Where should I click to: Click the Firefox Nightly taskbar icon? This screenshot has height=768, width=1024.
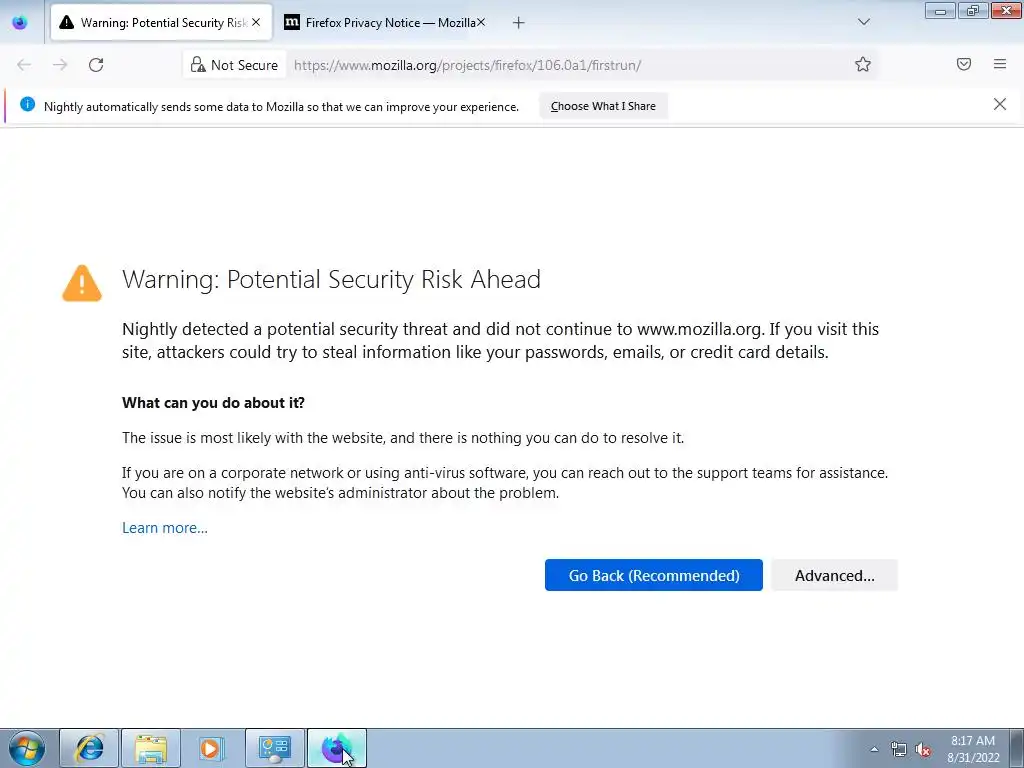(336, 748)
